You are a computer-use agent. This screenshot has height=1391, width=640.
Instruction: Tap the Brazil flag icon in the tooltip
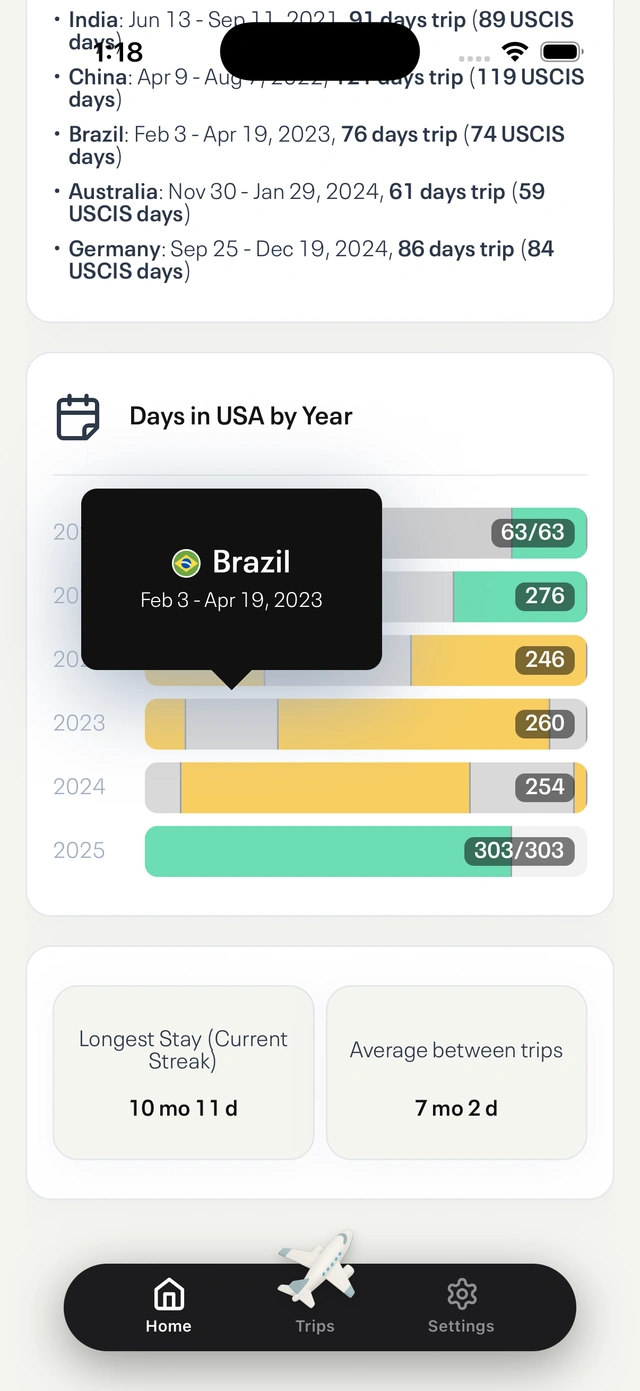pyautogui.click(x=186, y=562)
